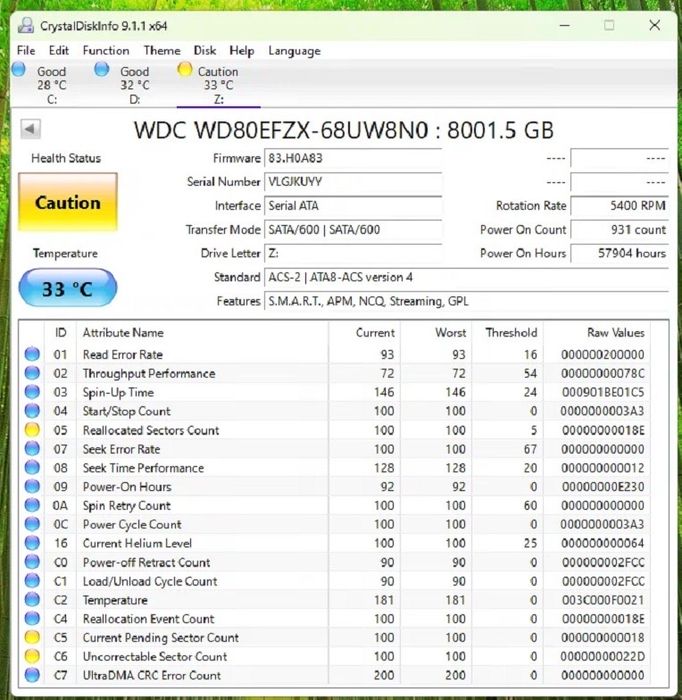This screenshot has height=700, width=682.
Task: Click the Interface field Serial ATA
Action: pos(353,206)
